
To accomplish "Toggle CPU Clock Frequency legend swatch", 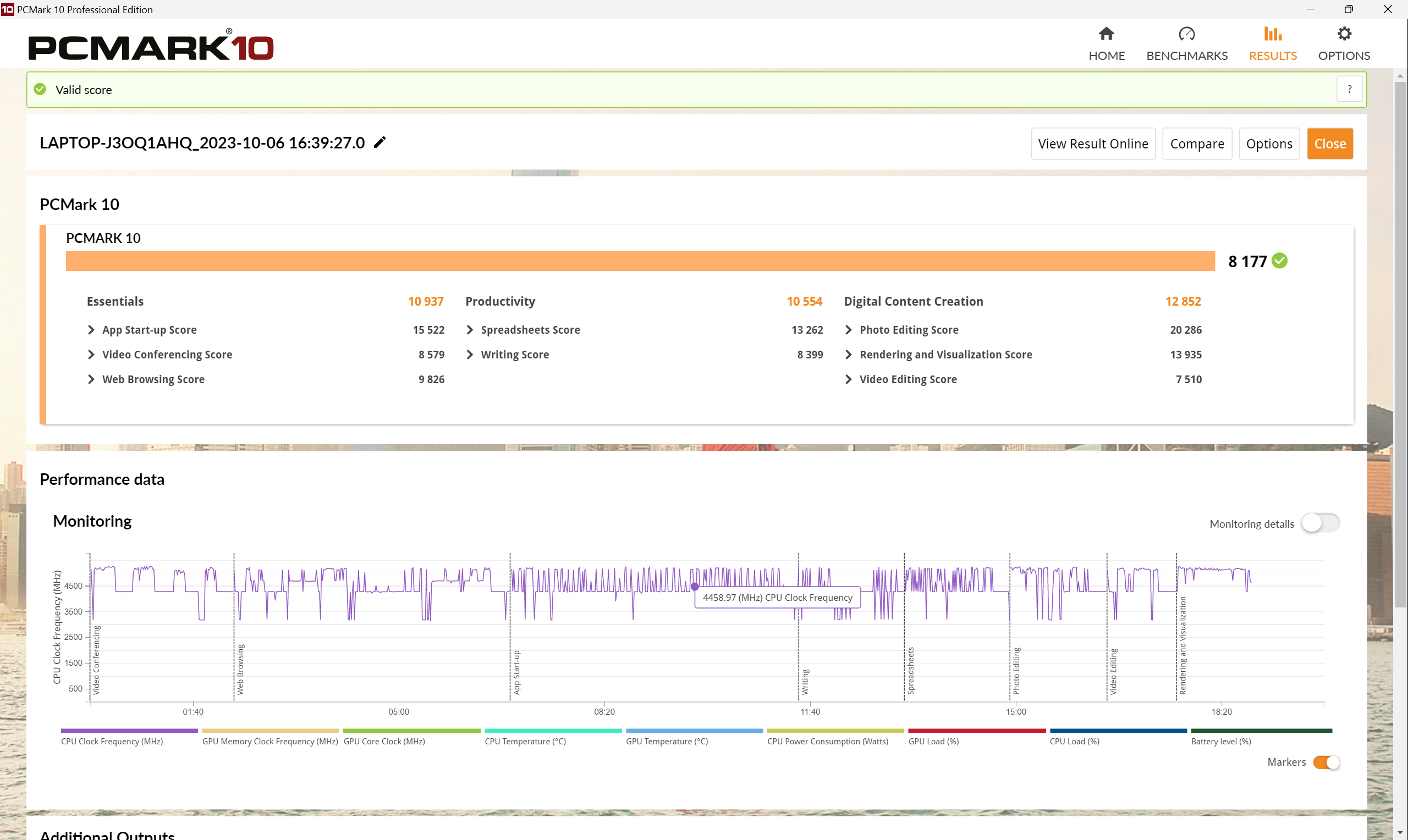I will point(129,731).
